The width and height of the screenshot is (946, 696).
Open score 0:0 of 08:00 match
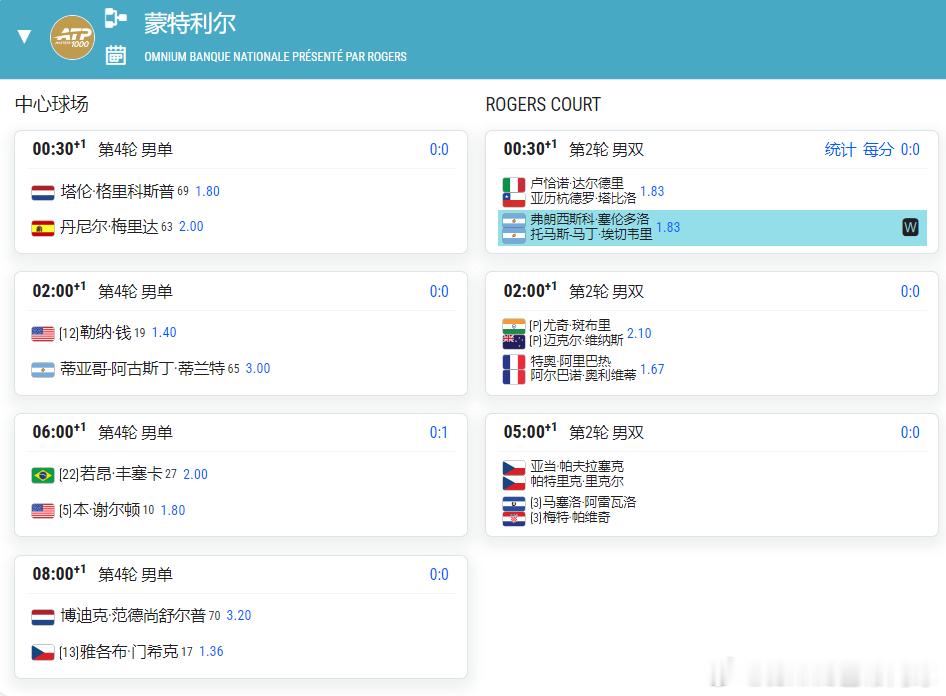tap(439, 574)
